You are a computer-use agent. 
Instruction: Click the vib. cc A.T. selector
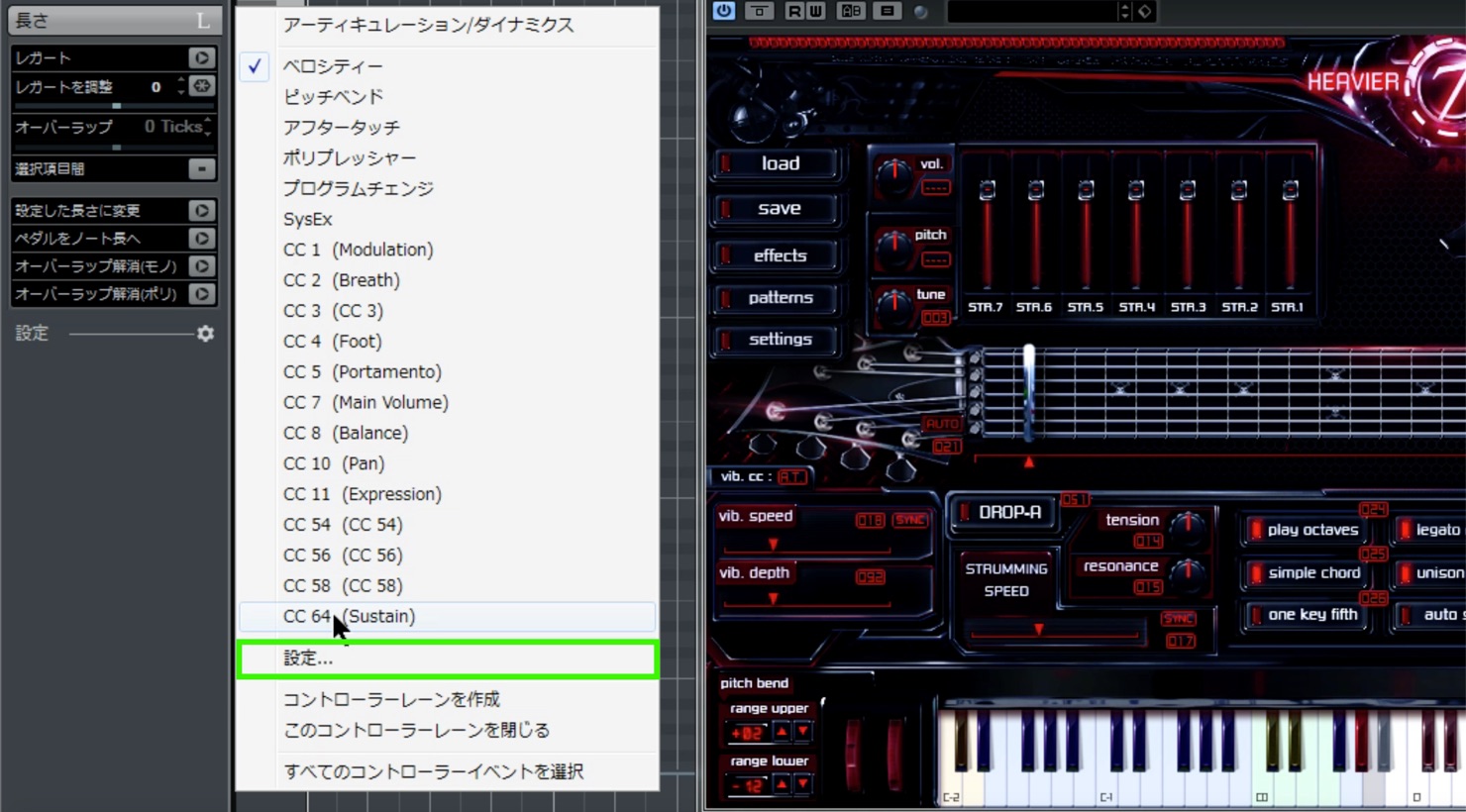click(791, 476)
